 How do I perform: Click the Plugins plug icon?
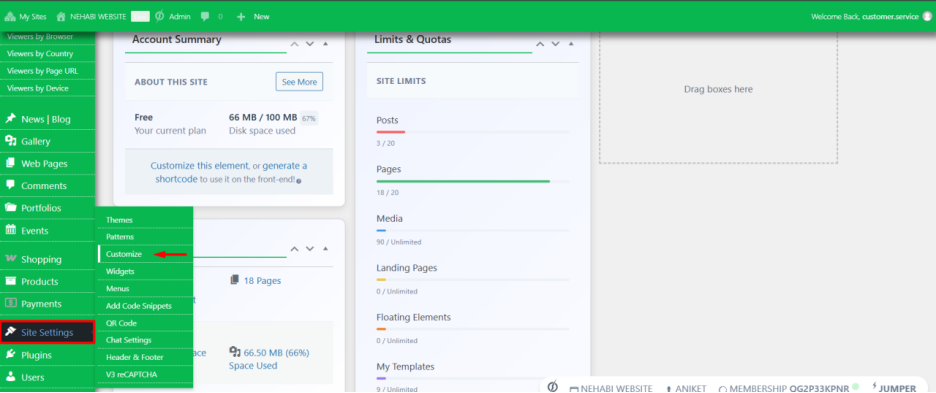click(x=10, y=355)
